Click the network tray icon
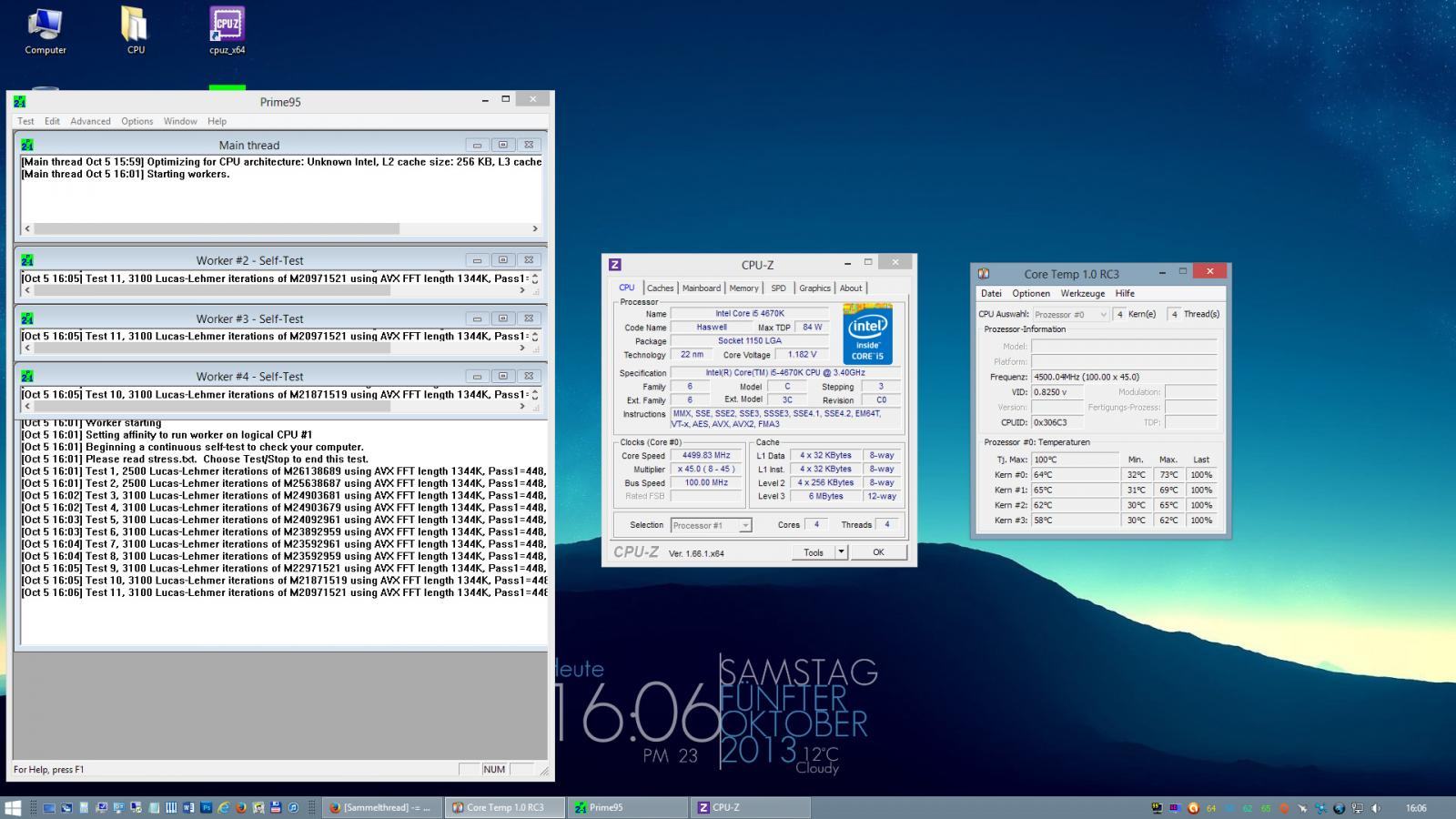The image size is (1456, 819). pos(1357,807)
